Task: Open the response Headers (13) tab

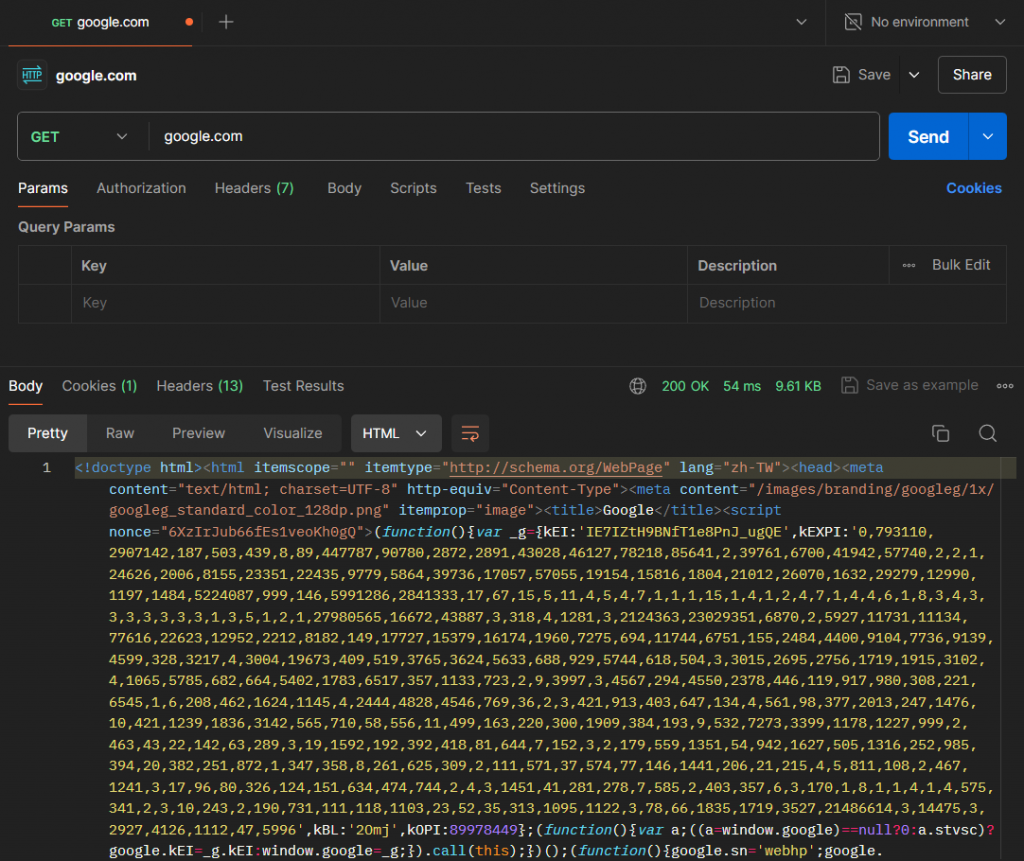Action: point(199,386)
